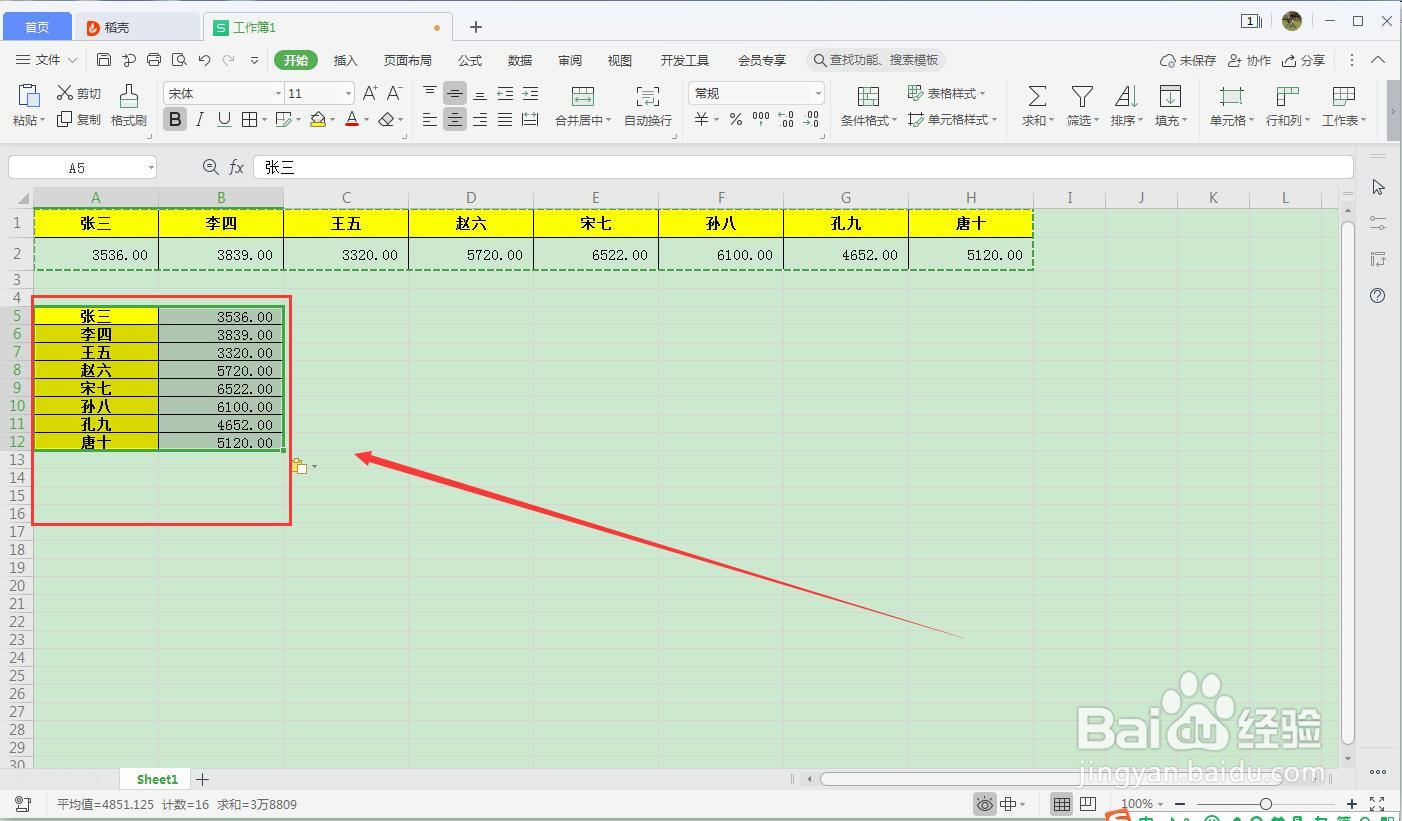Undo the last action
This screenshot has height=821, width=1402.
[x=204, y=60]
